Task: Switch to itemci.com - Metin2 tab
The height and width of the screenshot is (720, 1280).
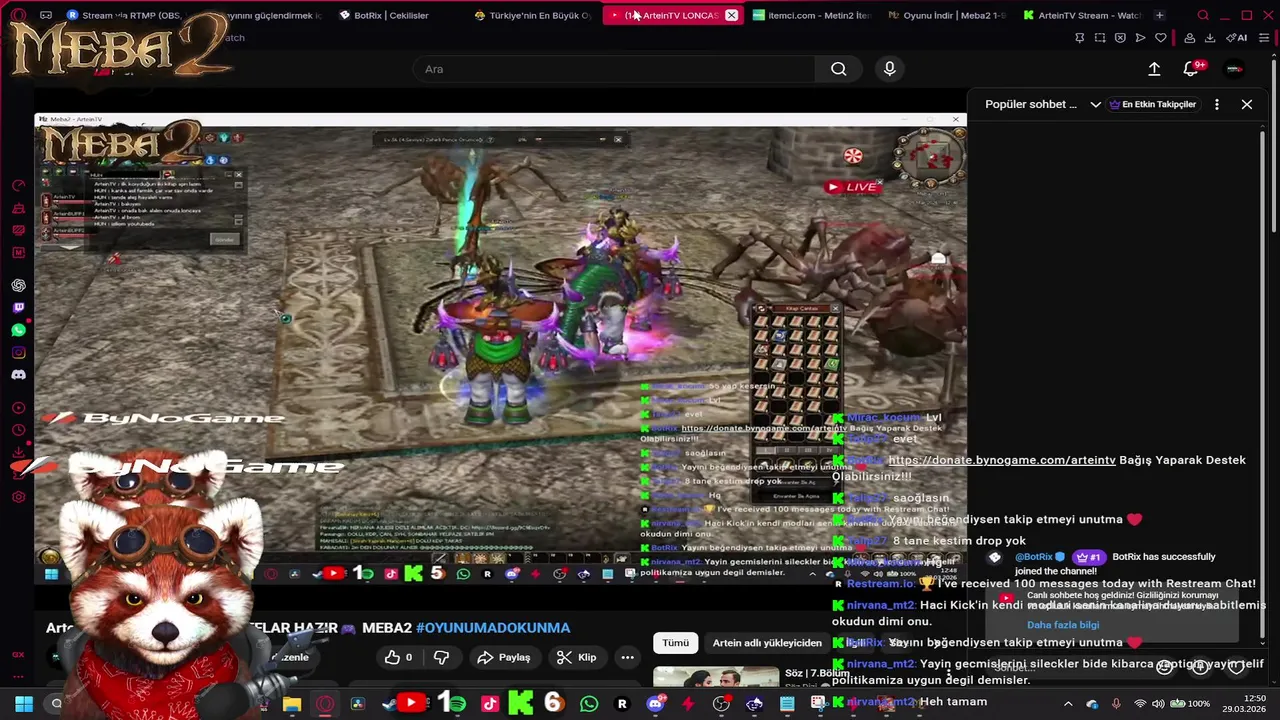Action: click(812, 15)
